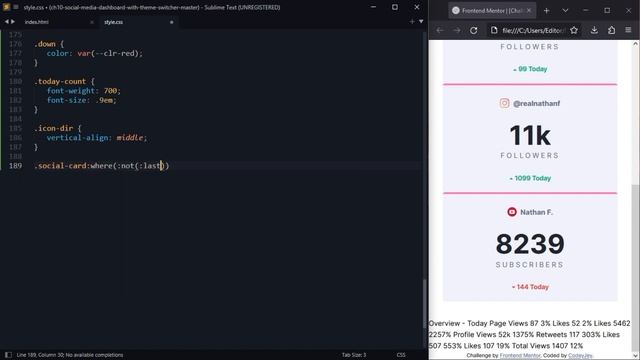Viewport: 640px width, 360px height.
Task: Maximize the browser window
Action: click(607, 11)
